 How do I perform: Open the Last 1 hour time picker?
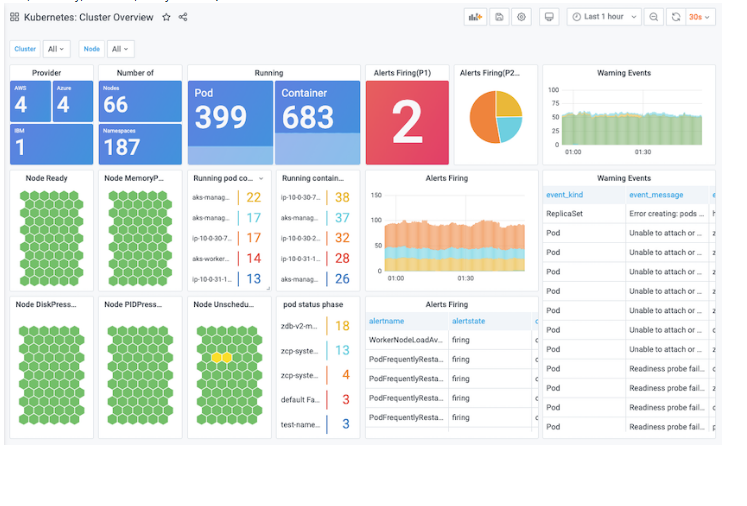[604, 17]
